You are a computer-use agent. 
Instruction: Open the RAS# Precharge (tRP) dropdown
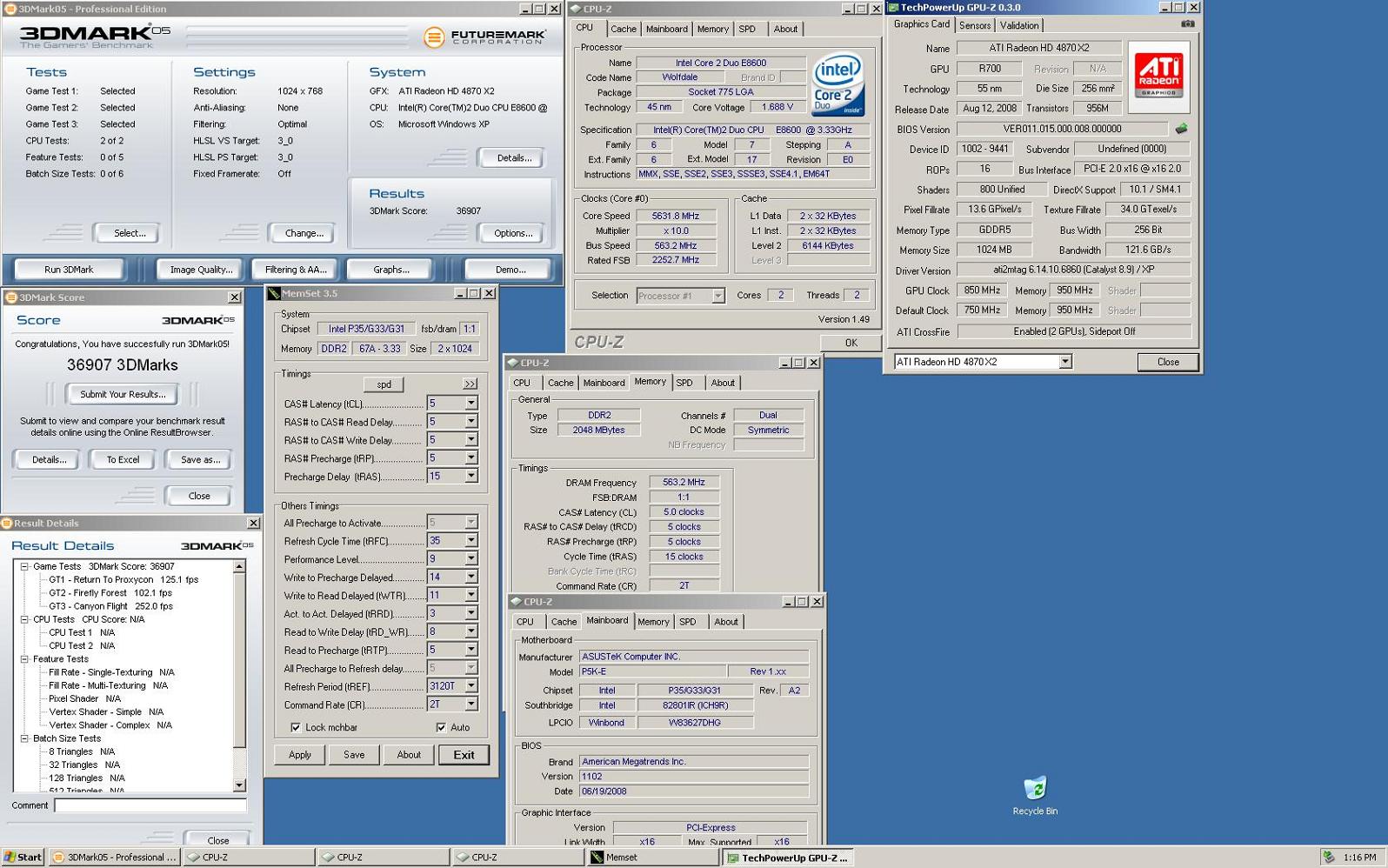pyautogui.click(x=470, y=458)
